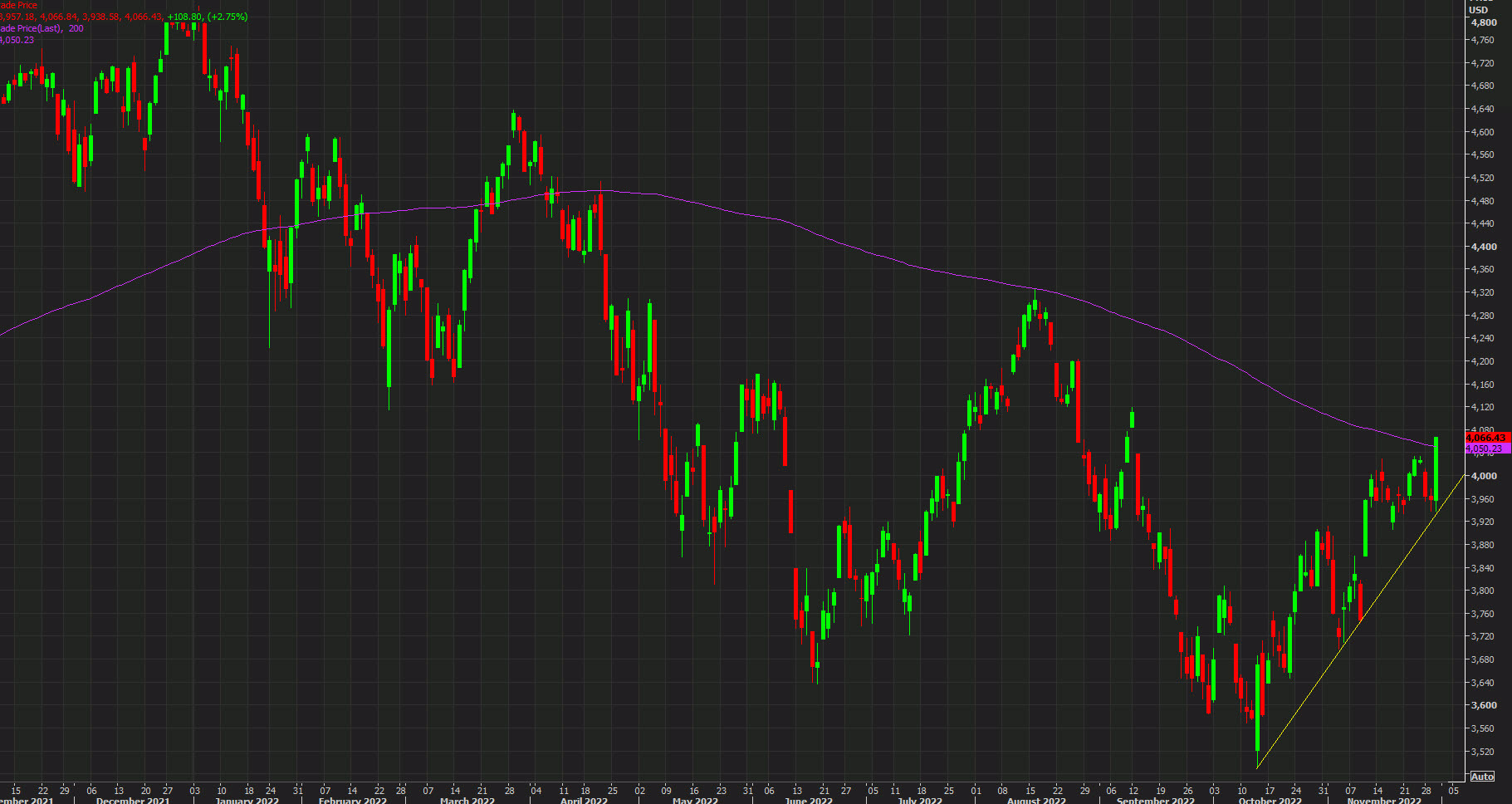Click the November 2022 month label
Viewport: 1512px width, 804px height.
(1383, 801)
